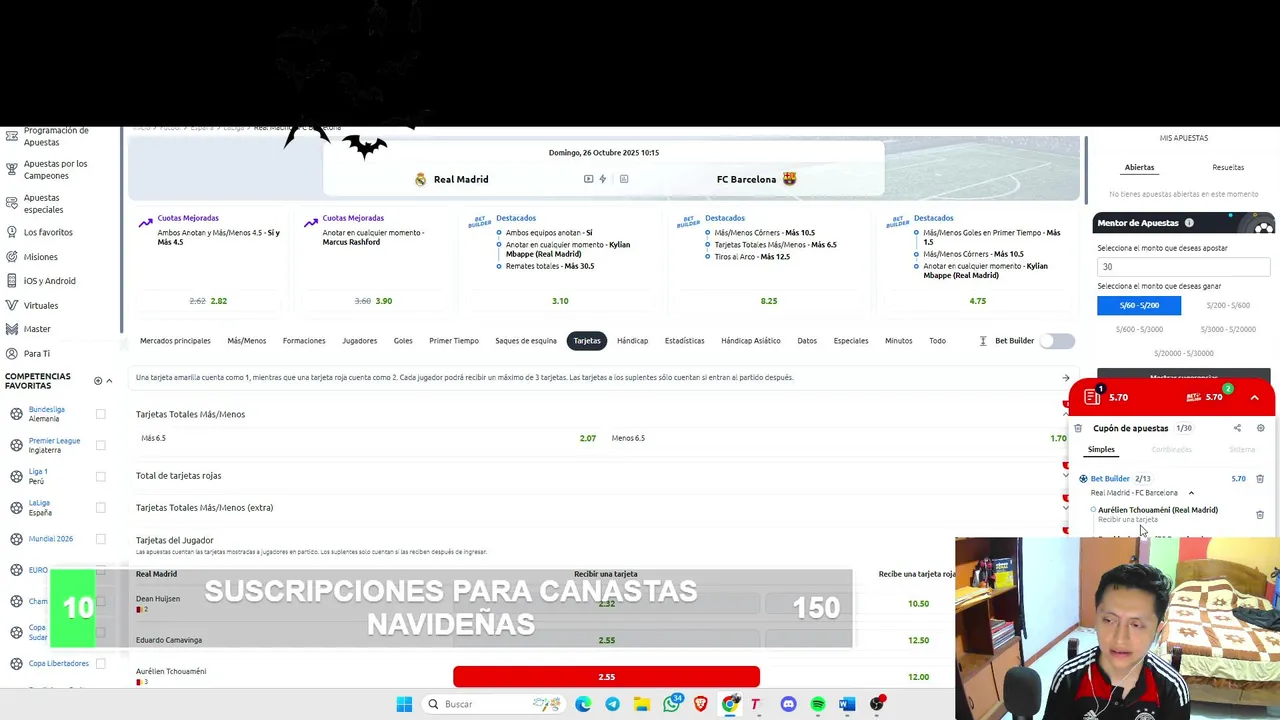Open betting coupon settings gear
Screen dimensions: 1280x720
tap(1260, 428)
